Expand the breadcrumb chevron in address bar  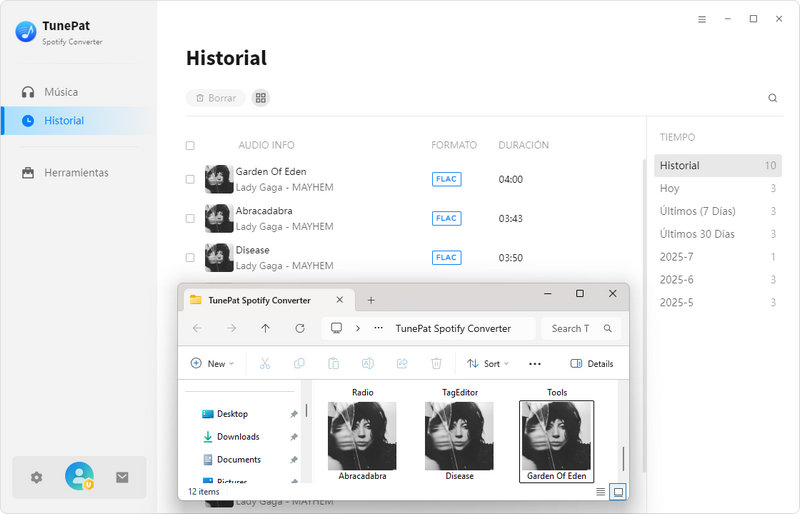tap(358, 329)
